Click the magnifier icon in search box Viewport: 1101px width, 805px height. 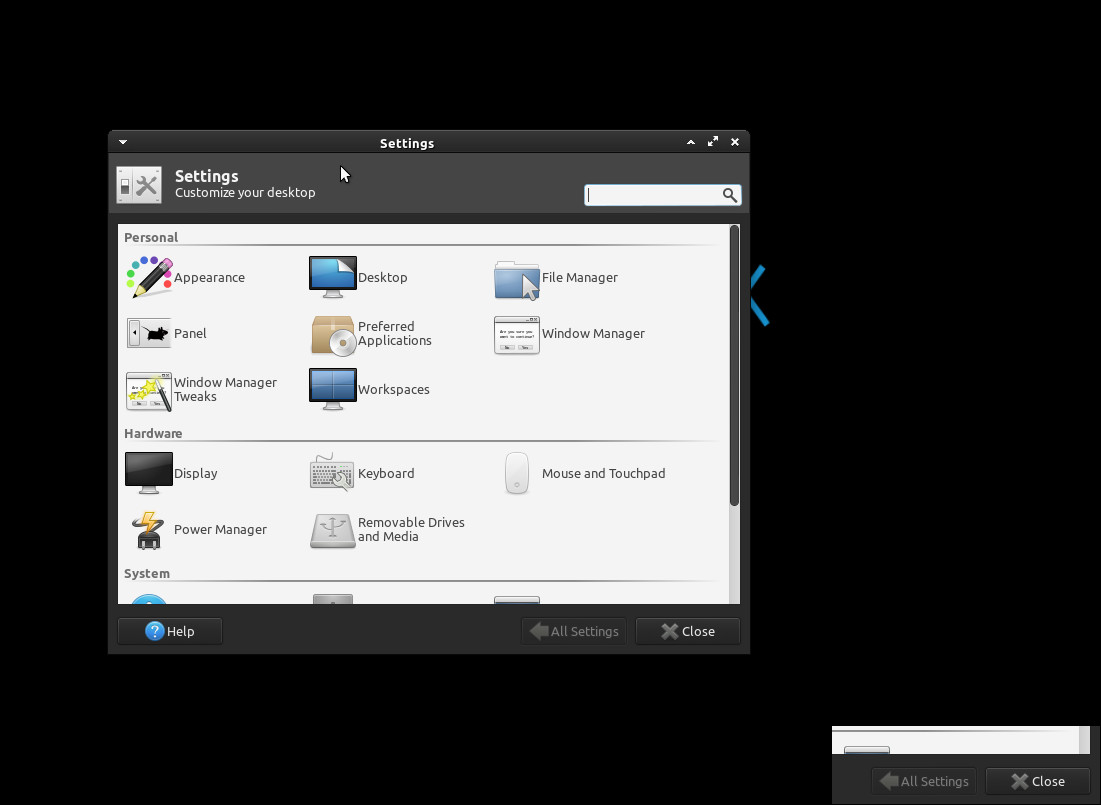point(730,195)
